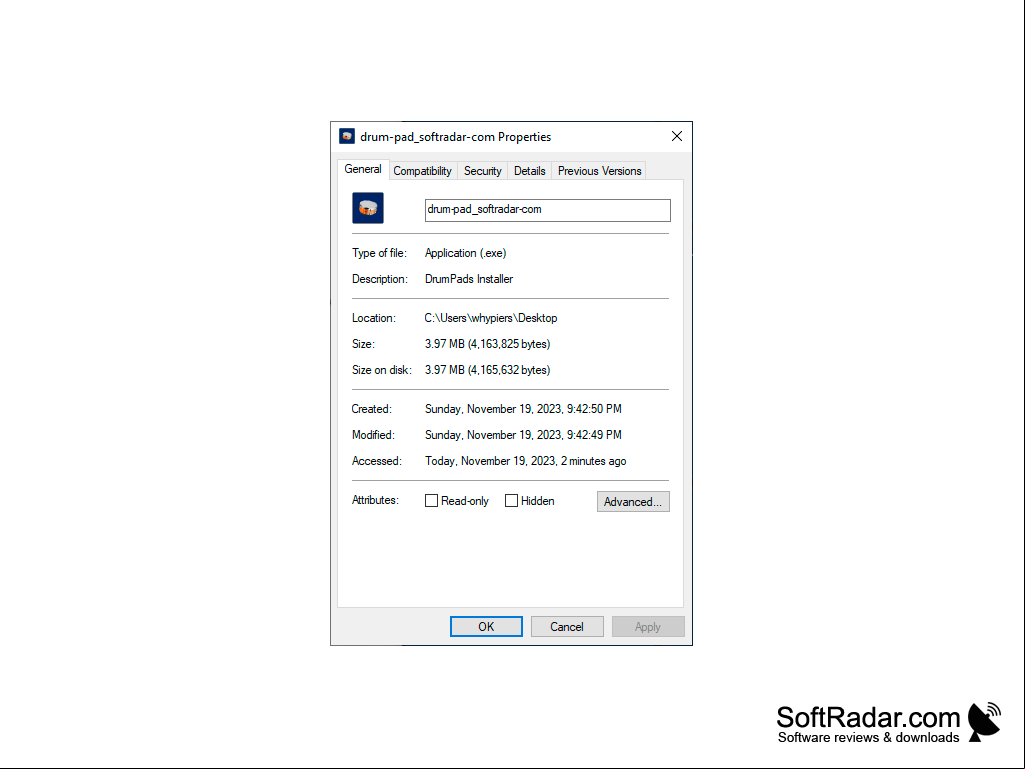Open the Security tab
The image size is (1025, 769).
pos(482,171)
